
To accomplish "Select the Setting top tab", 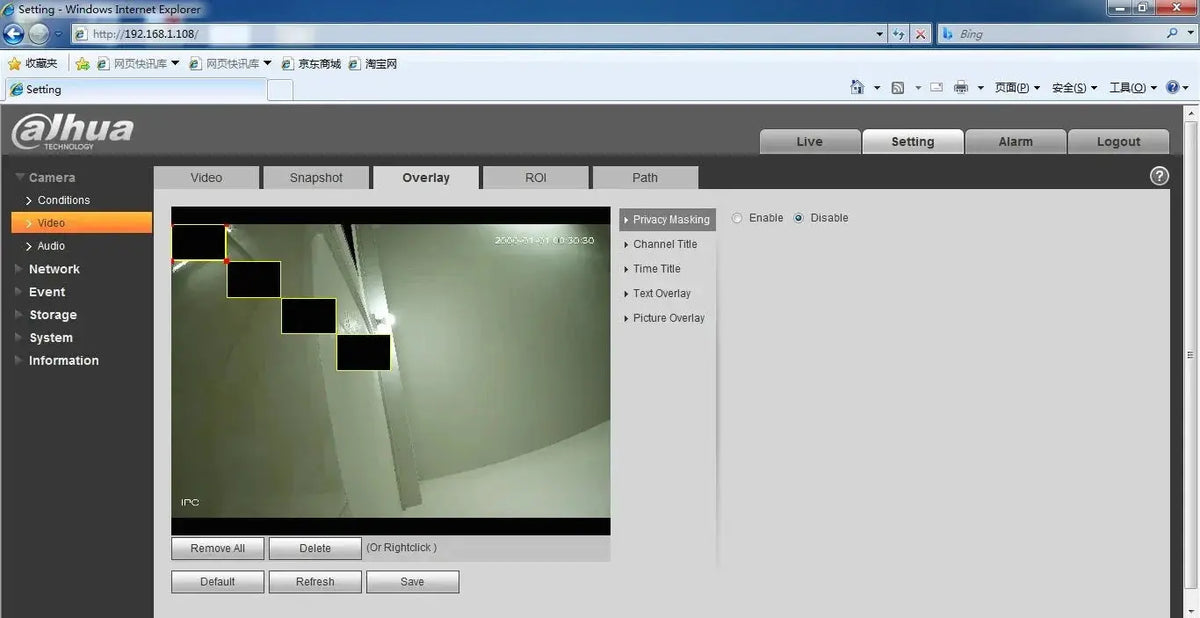I will [913, 142].
